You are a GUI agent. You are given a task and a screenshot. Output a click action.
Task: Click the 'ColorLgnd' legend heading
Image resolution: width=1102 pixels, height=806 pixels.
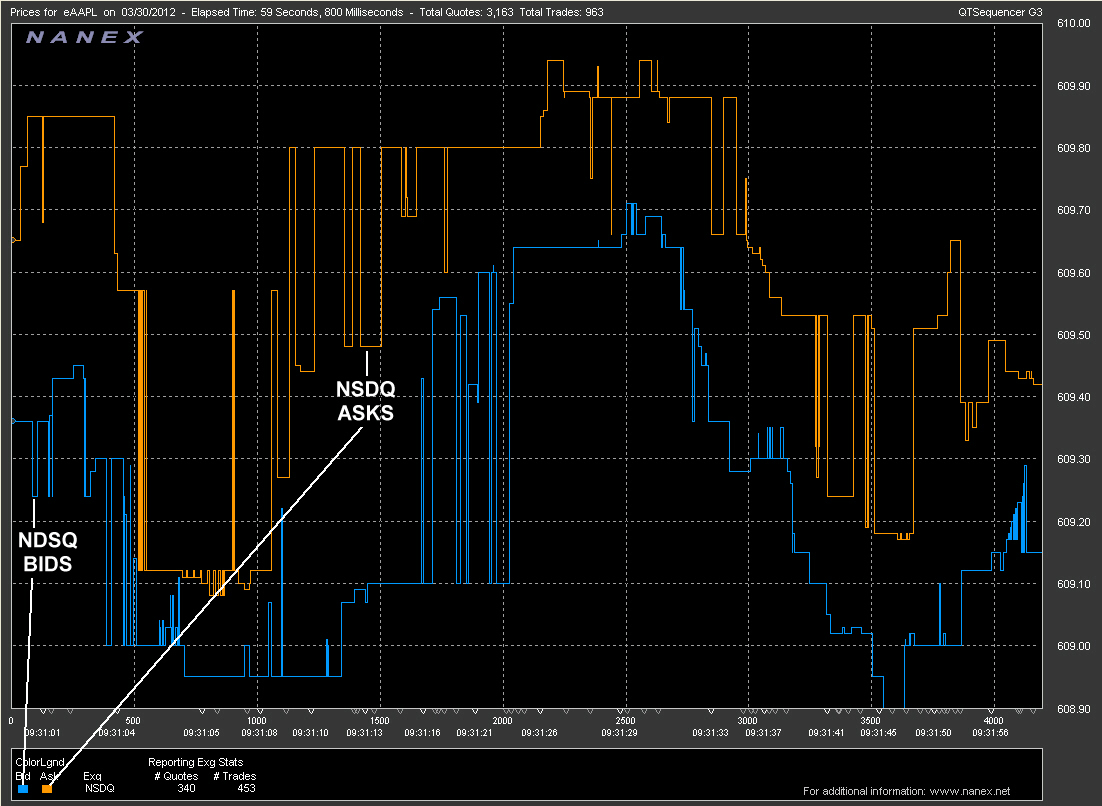coord(40,762)
